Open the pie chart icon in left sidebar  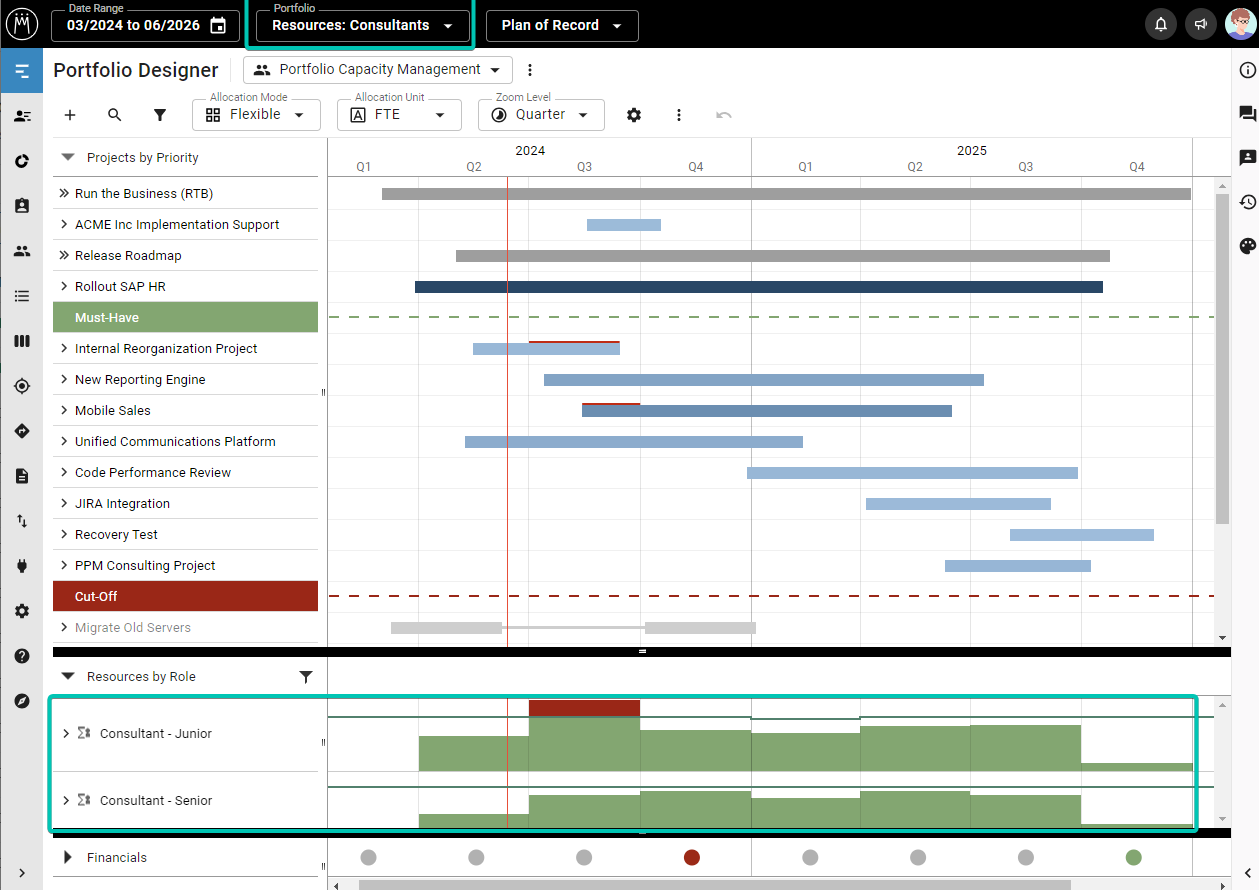coord(22,161)
